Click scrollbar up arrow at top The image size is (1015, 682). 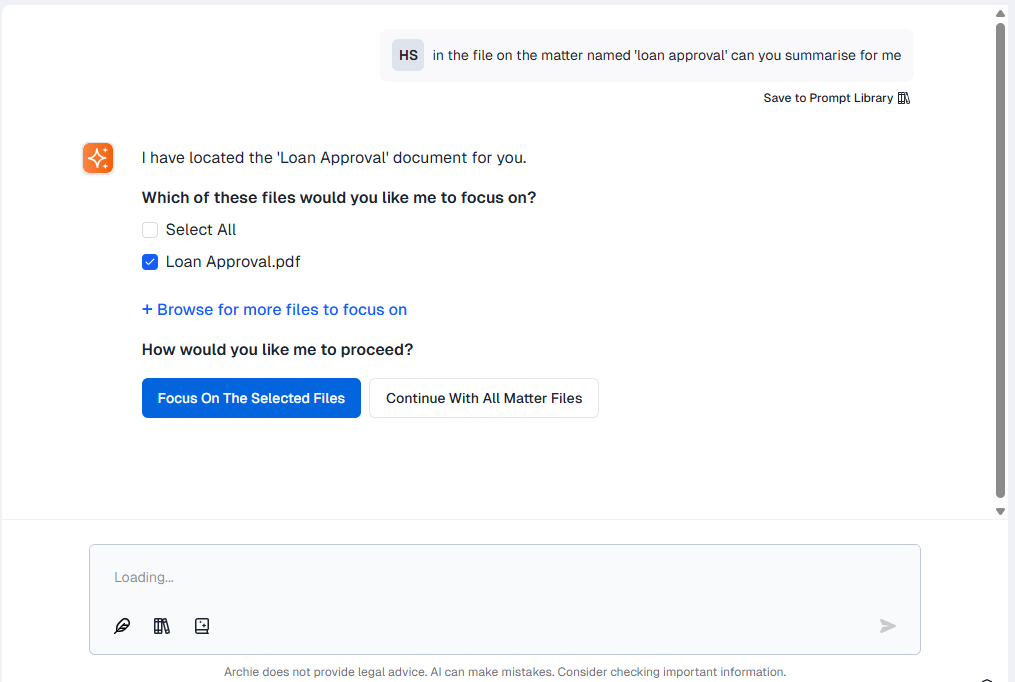point(1000,14)
